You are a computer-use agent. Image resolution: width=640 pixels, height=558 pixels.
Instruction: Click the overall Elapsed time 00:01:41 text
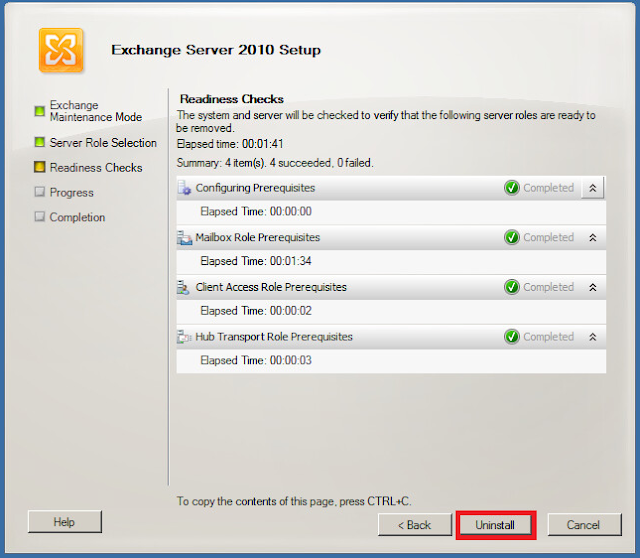(230, 144)
